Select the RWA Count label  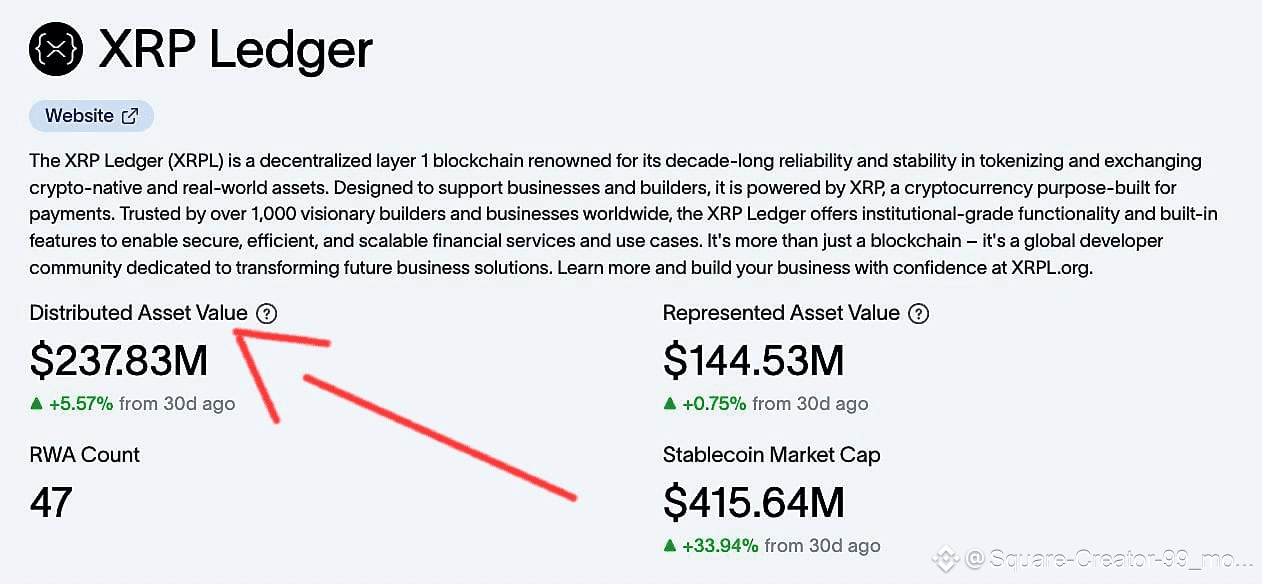[x=84, y=454]
